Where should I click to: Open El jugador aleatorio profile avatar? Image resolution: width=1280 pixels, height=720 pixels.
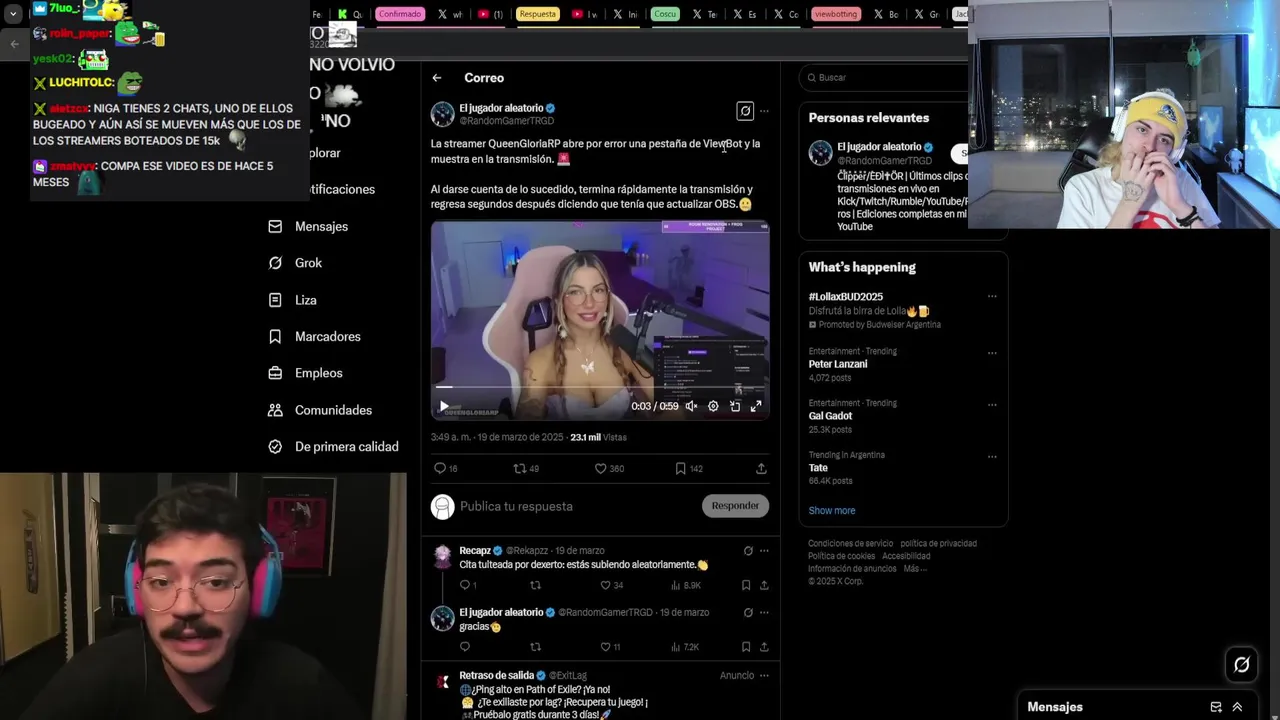pyautogui.click(x=442, y=114)
